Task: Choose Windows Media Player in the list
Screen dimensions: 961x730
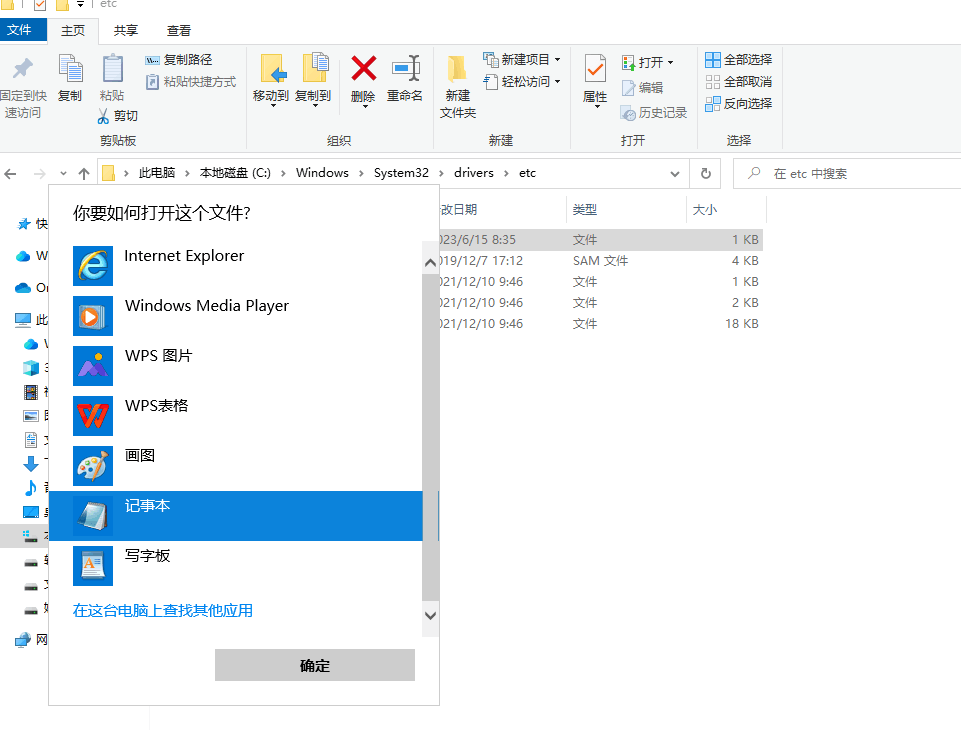Action: tap(235, 316)
